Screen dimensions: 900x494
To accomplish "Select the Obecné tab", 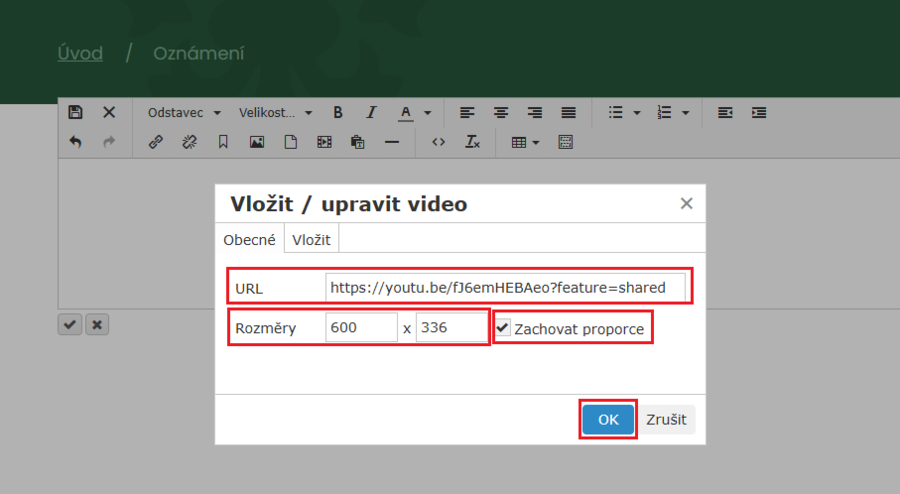I will coord(249,240).
